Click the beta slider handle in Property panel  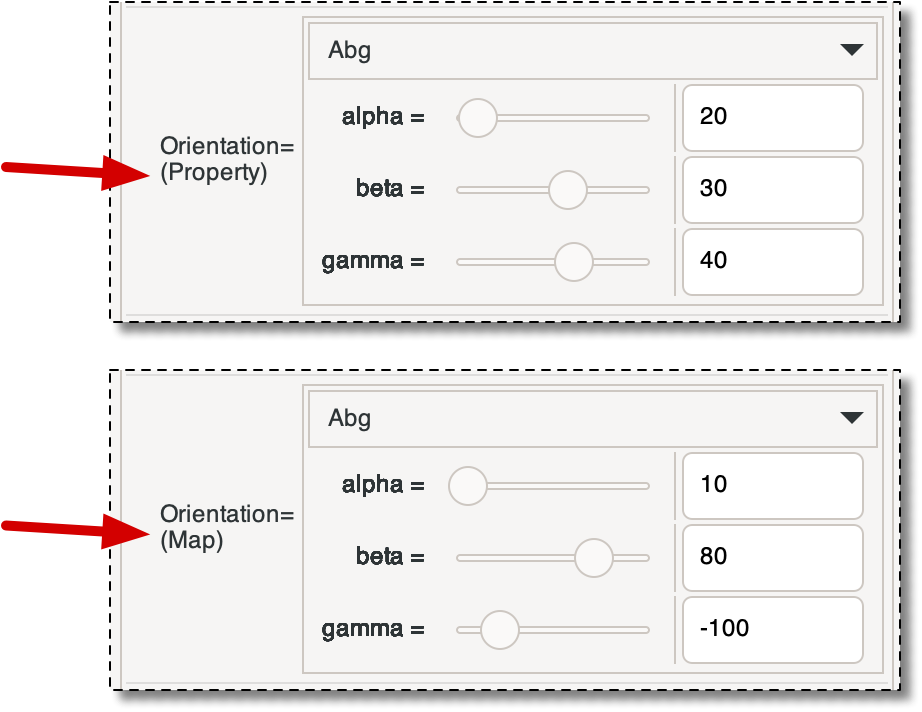(x=568, y=189)
